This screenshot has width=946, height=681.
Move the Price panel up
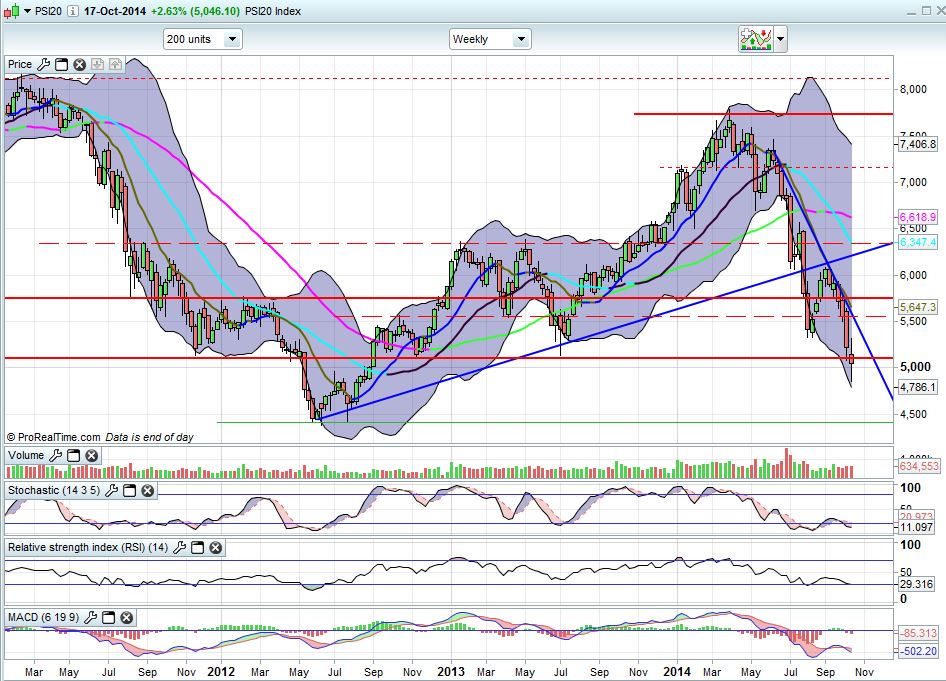coord(116,65)
